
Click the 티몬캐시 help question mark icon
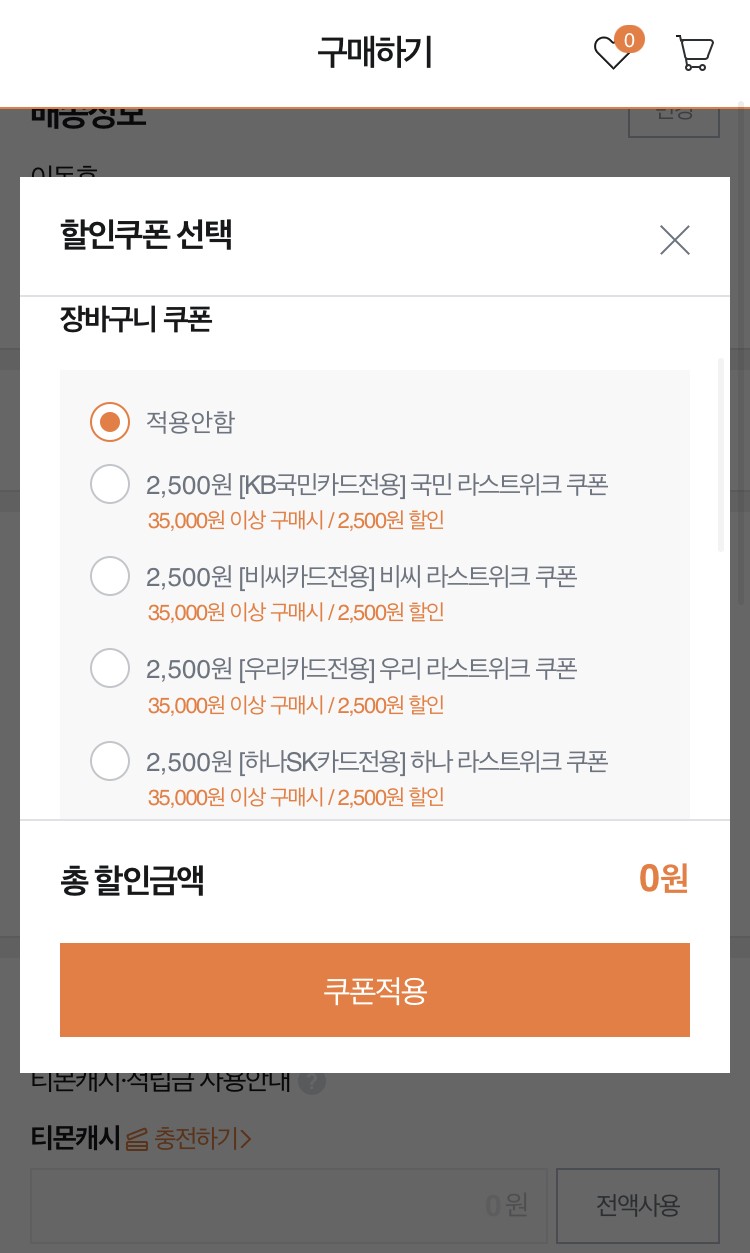click(x=312, y=1081)
